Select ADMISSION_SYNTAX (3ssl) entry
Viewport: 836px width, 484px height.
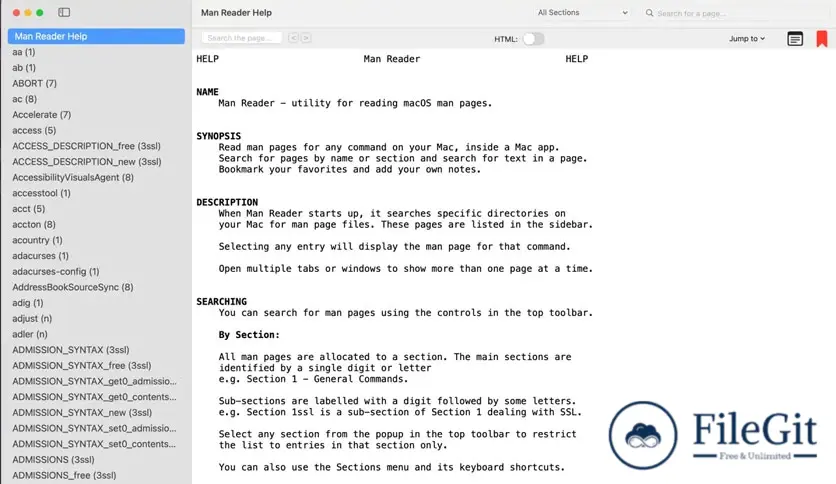71,350
